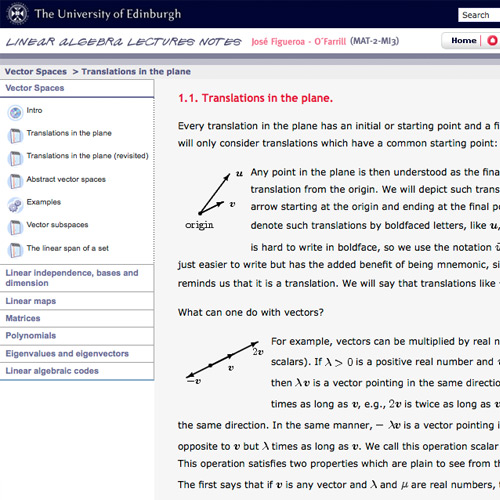Open the Examples link in sidebar
Viewport: 500px width, 500px height.
click(44, 202)
